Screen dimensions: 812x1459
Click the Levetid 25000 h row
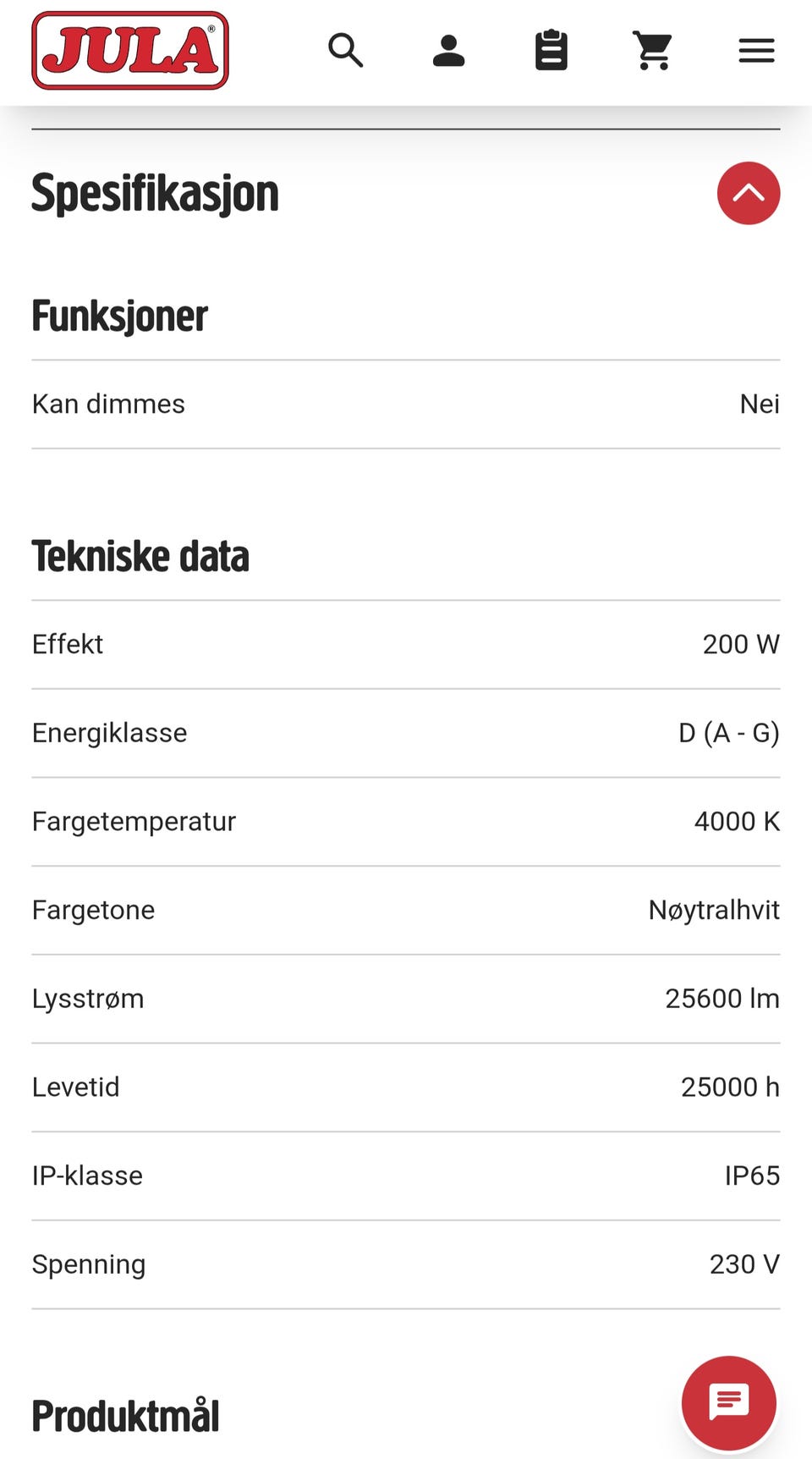pyautogui.click(x=406, y=1087)
